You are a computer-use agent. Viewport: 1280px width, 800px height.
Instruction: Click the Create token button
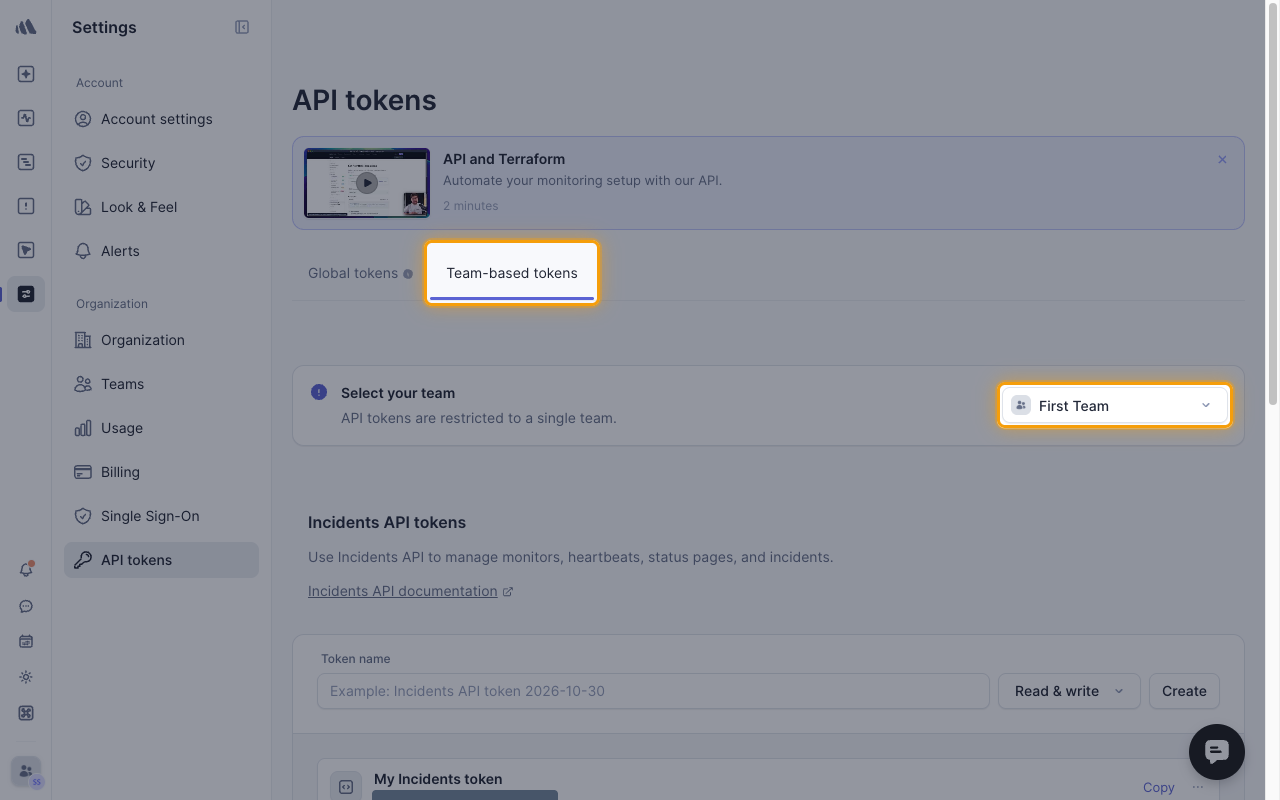pyautogui.click(x=1184, y=691)
